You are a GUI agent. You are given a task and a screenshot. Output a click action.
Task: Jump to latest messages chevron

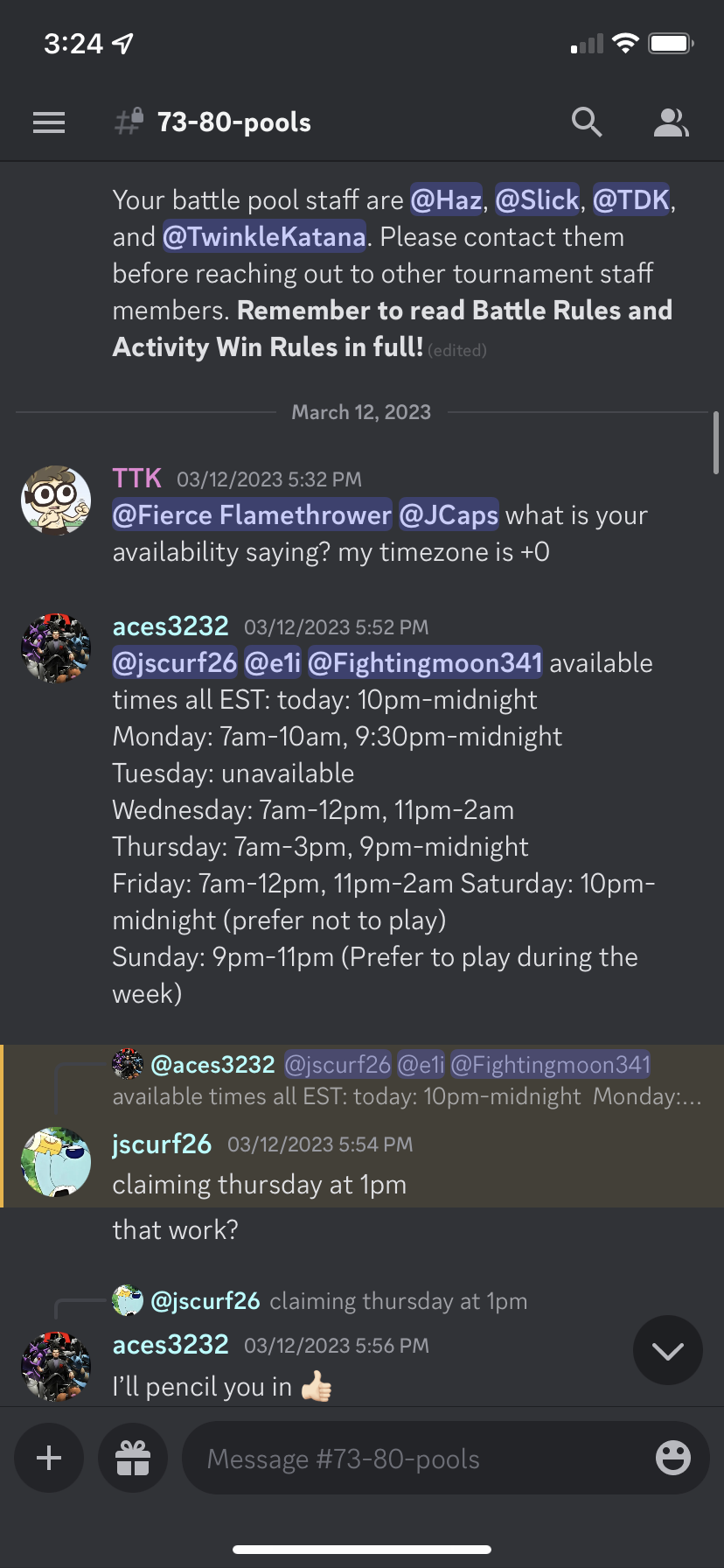pos(668,1351)
